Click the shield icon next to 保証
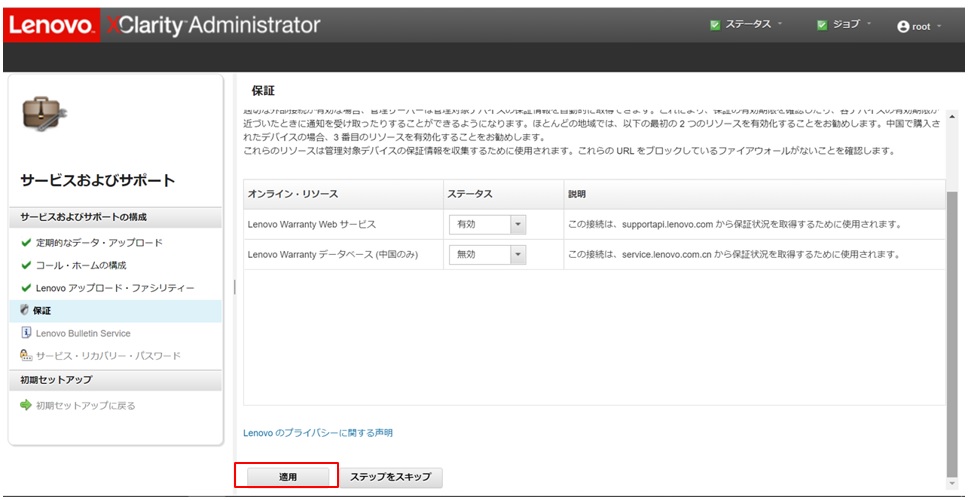This screenshot has width=970, height=500. coord(26,311)
